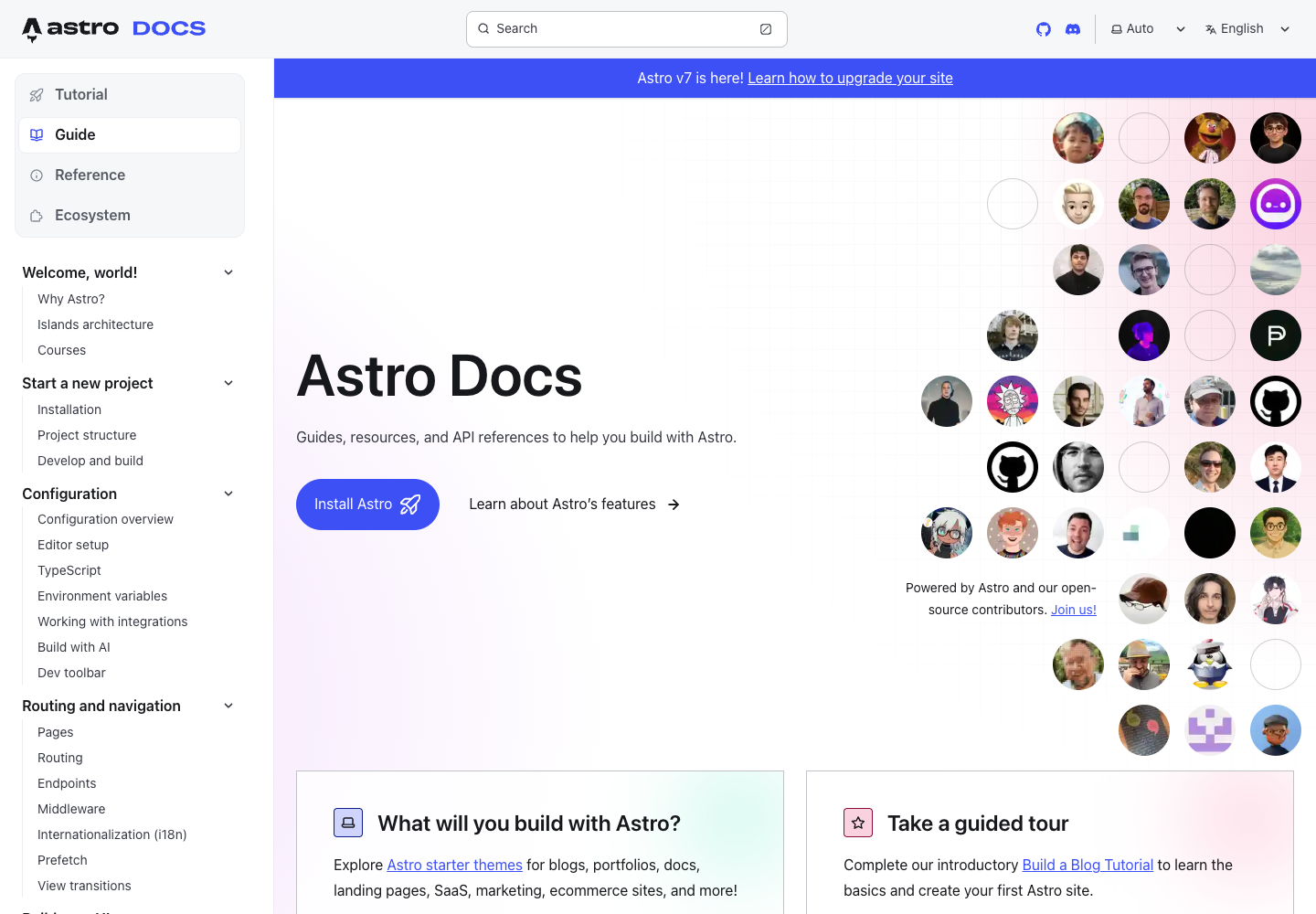Viewport: 1316px width, 914px height.
Task: Open the Environment variables page
Action: pos(102,596)
